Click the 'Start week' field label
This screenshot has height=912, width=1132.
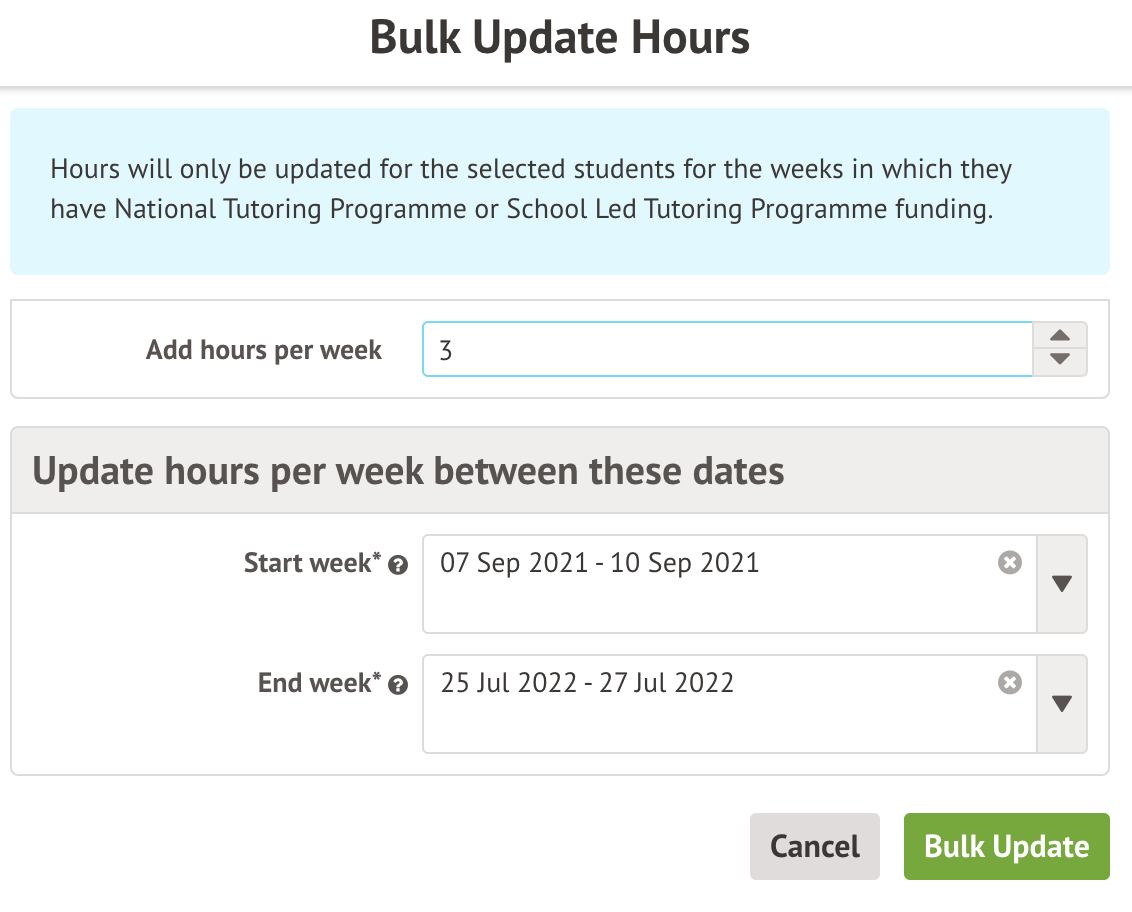click(x=307, y=564)
